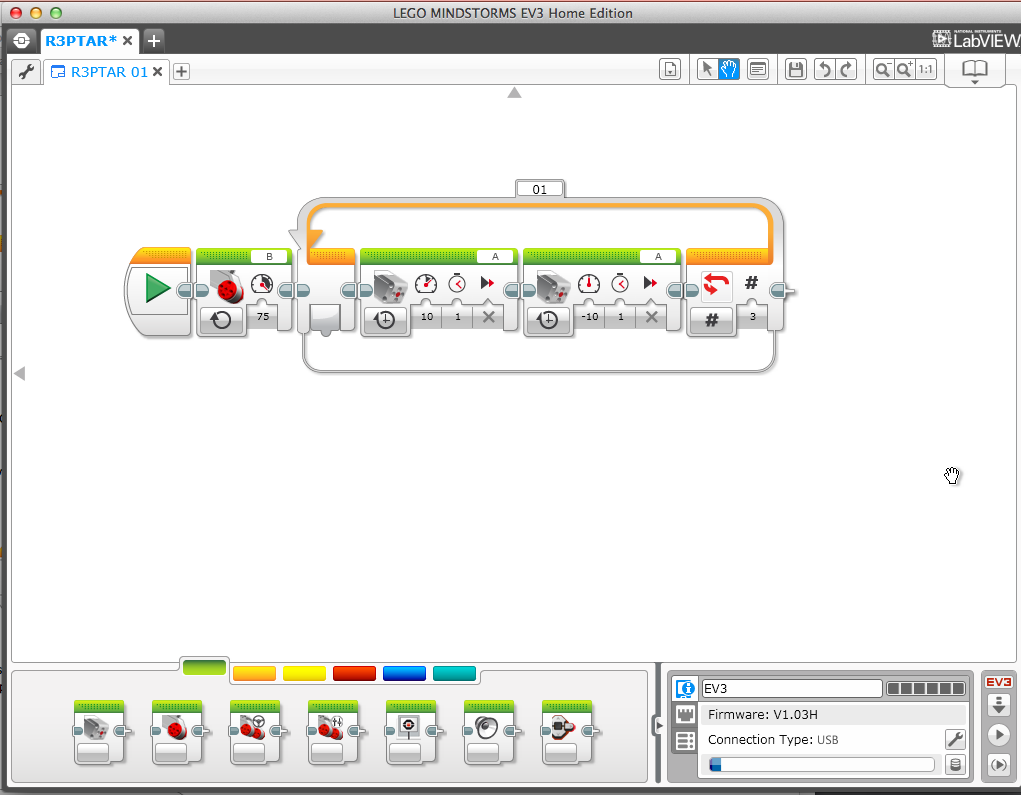Screen dimensions: 1021x795
Task: Rename the loop label 01
Action: (x=540, y=189)
